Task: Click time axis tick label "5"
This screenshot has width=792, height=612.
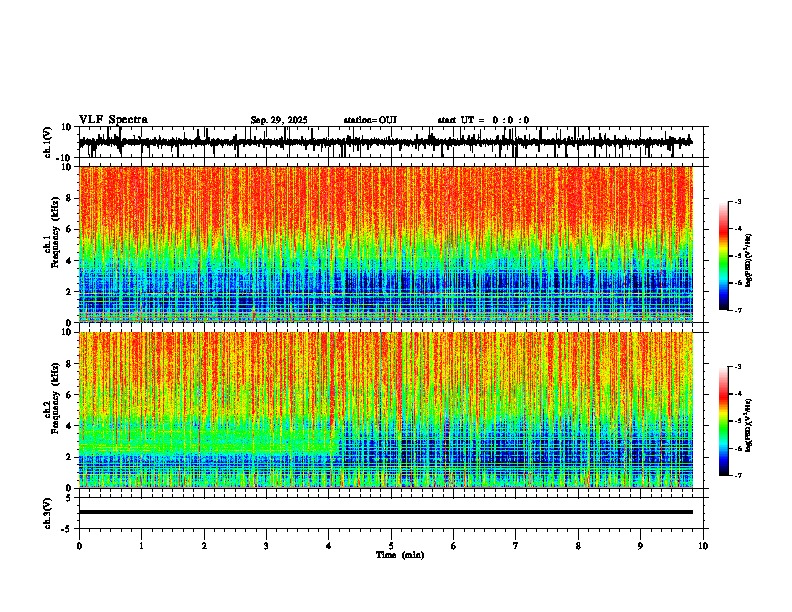Action: [x=391, y=546]
